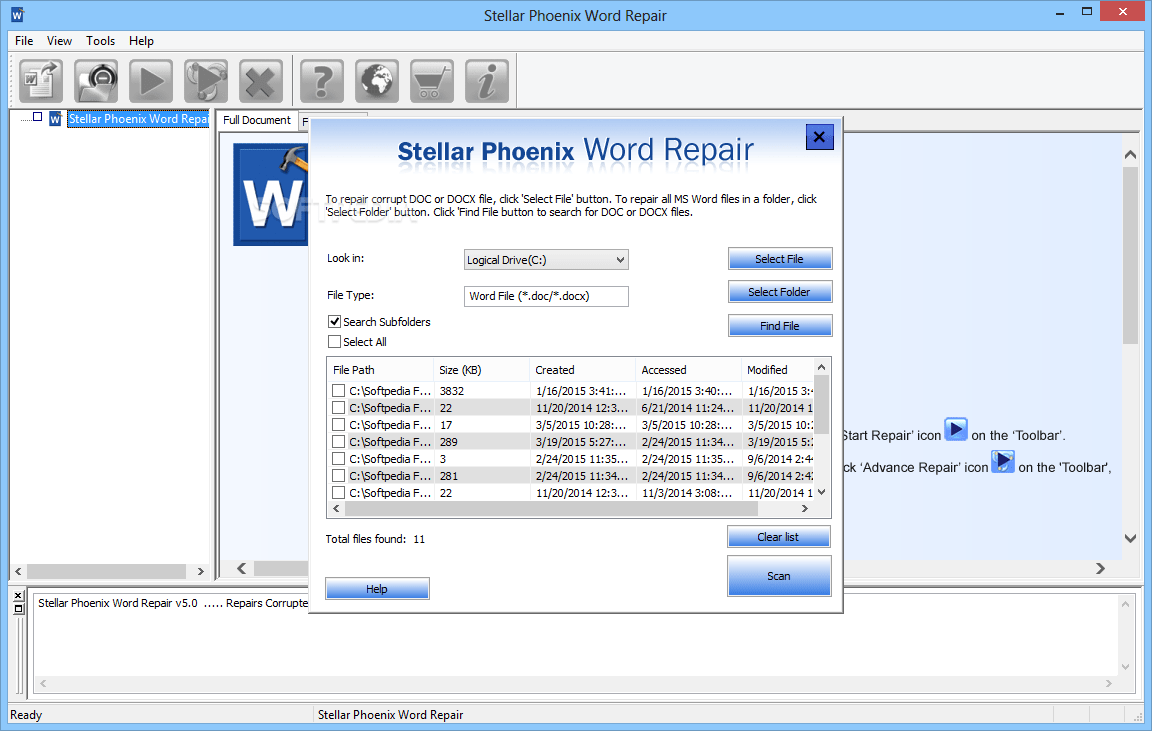
Task: Click the File Type field
Action: tap(546, 296)
